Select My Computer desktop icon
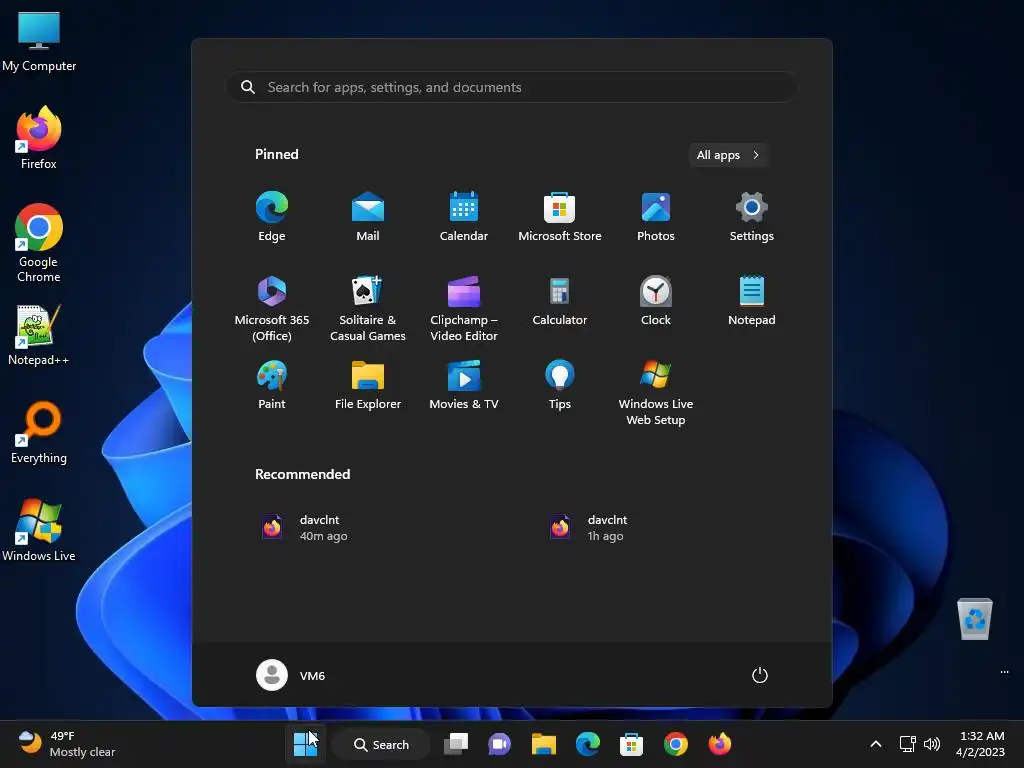The image size is (1024, 768). 39,41
